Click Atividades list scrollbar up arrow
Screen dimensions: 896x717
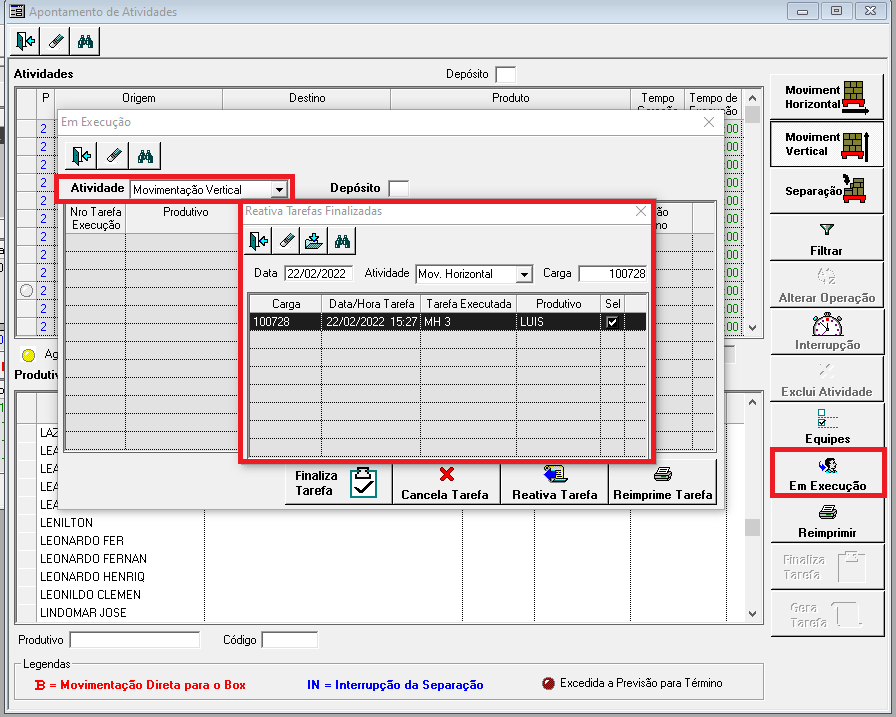[753, 98]
